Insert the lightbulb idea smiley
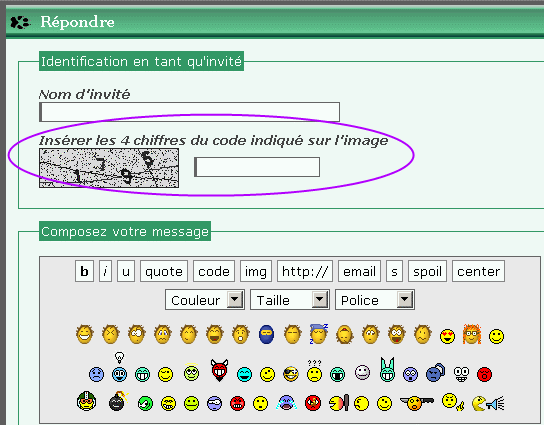The image size is (544, 425). [119, 367]
